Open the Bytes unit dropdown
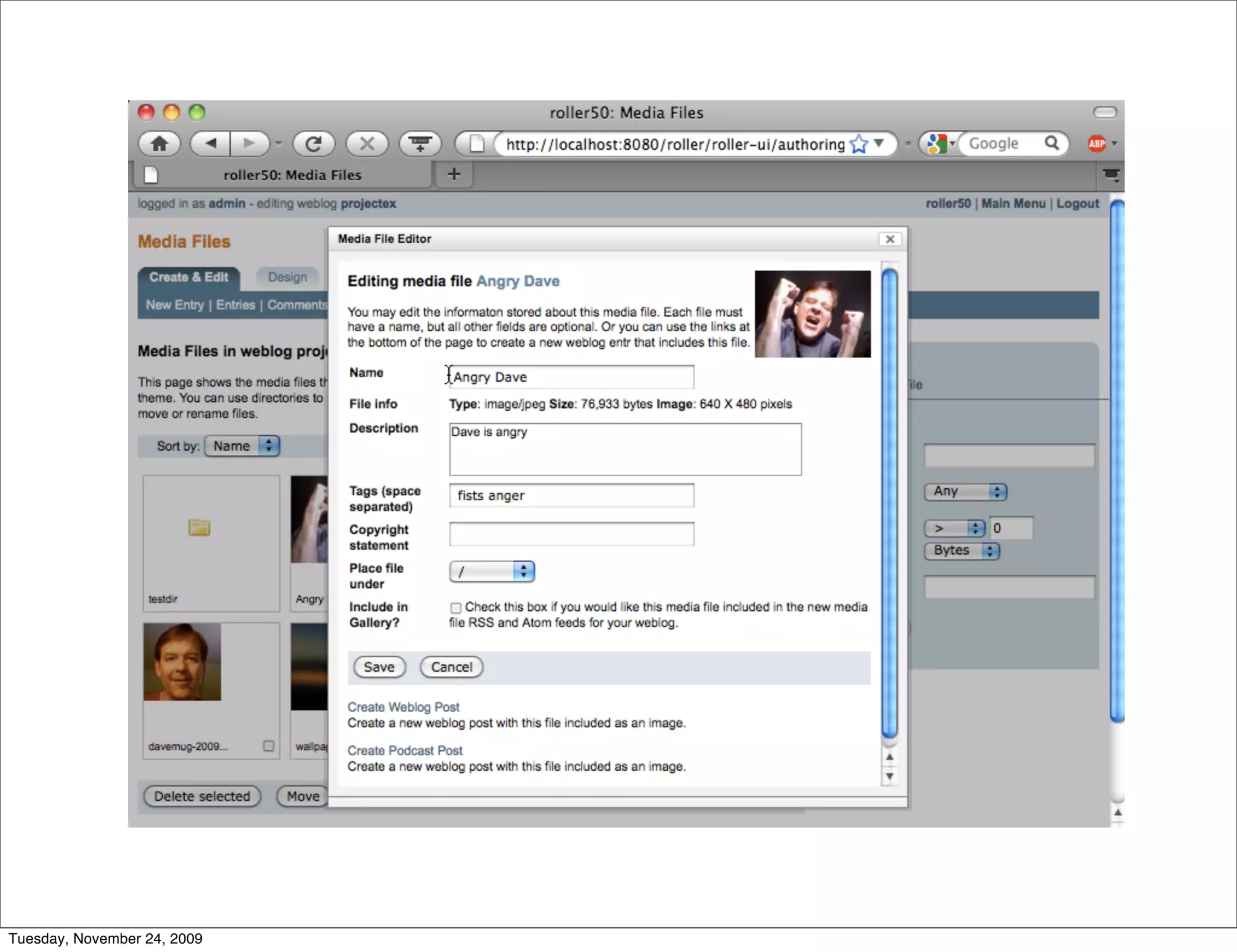This screenshot has height=952, width=1237. click(962, 551)
